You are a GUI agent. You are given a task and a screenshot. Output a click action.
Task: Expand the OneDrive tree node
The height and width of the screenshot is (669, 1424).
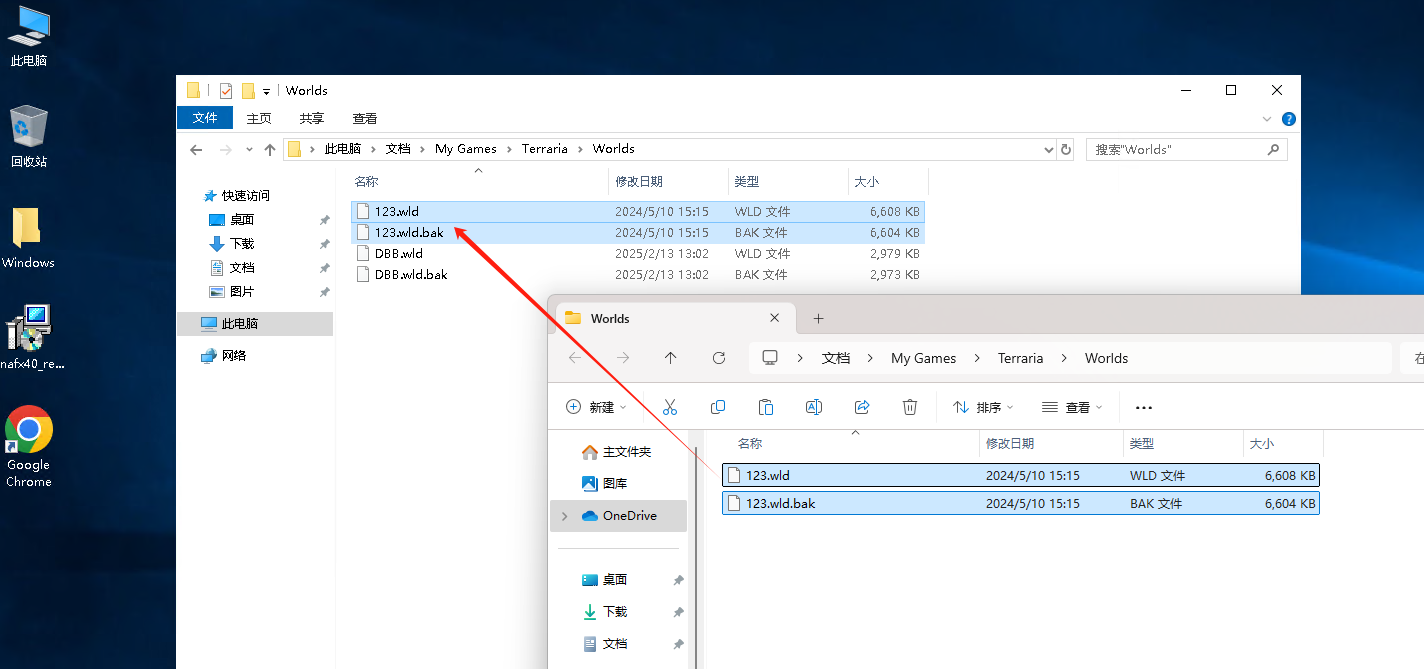(x=565, y=516)
